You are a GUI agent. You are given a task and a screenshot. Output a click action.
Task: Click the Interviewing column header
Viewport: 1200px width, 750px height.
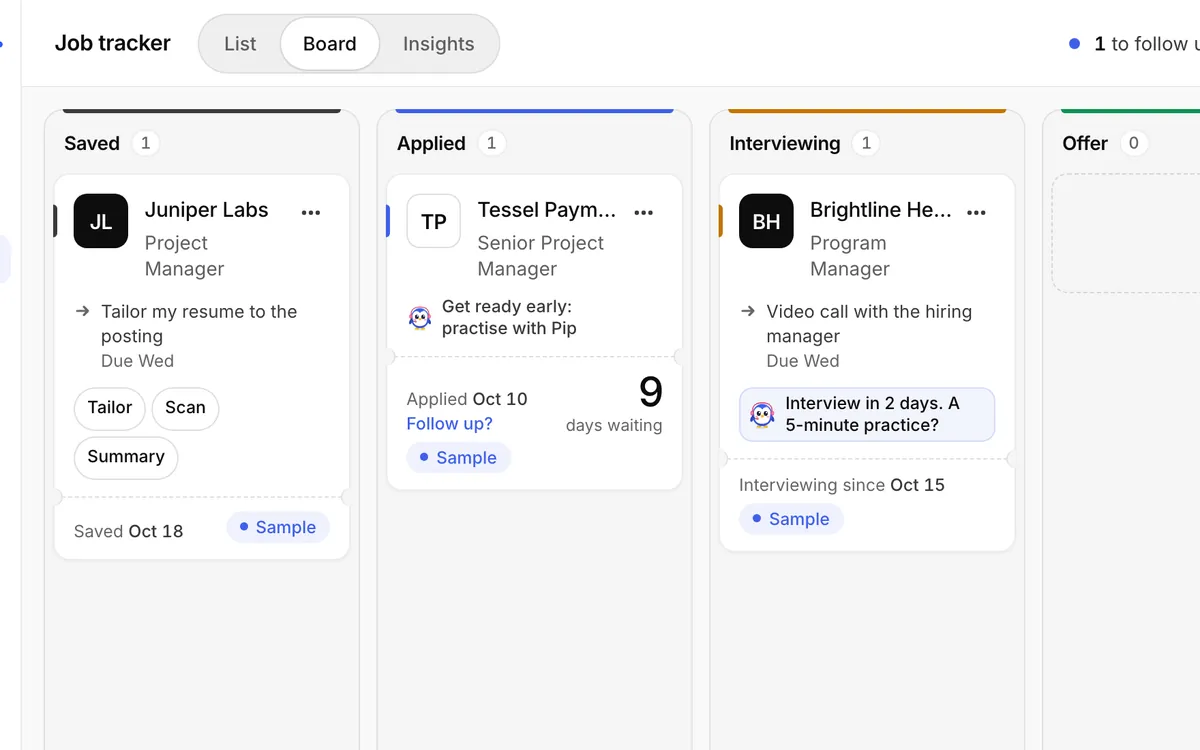785,143
